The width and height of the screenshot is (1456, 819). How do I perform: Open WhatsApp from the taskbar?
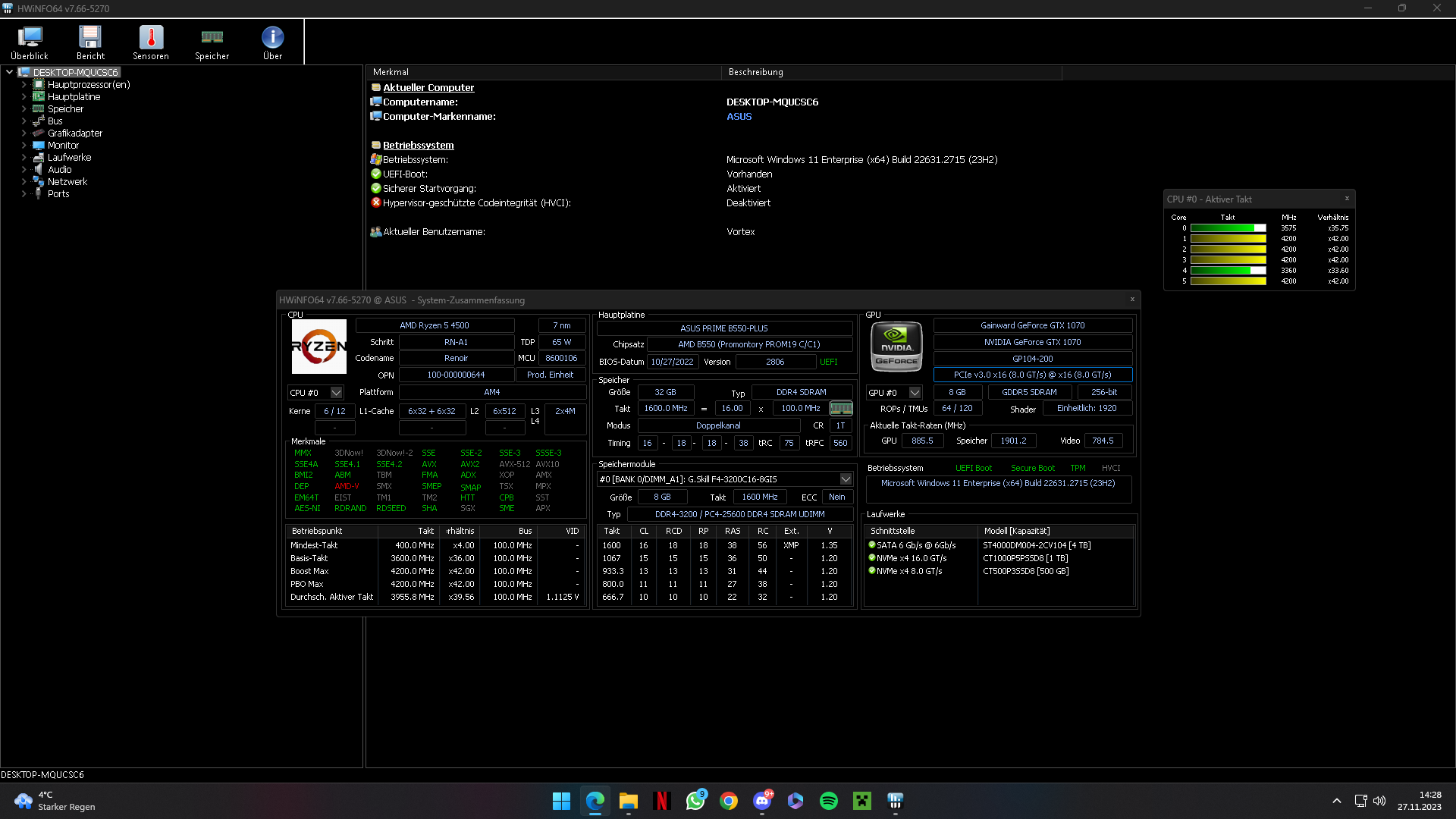pos(695,801)
